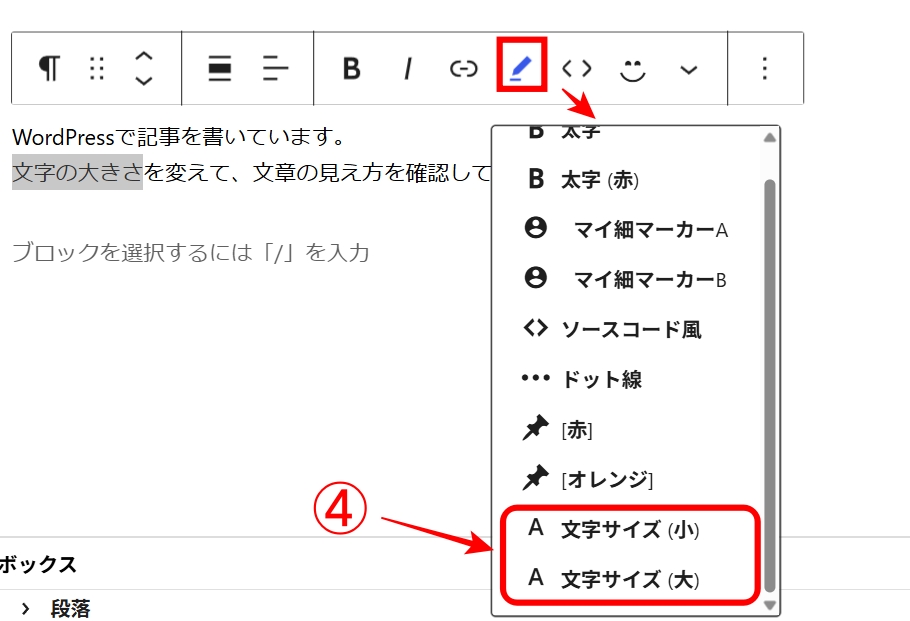Viewport: 910px width, 621px height.
Task: Toggle bold formatting in block toolbar
Action: (351, 68)
